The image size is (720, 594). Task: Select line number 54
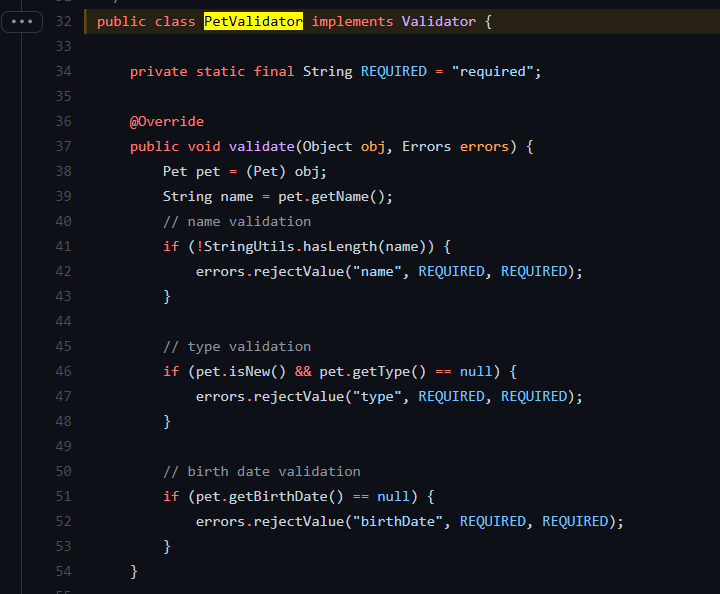[x=63, y=571]
